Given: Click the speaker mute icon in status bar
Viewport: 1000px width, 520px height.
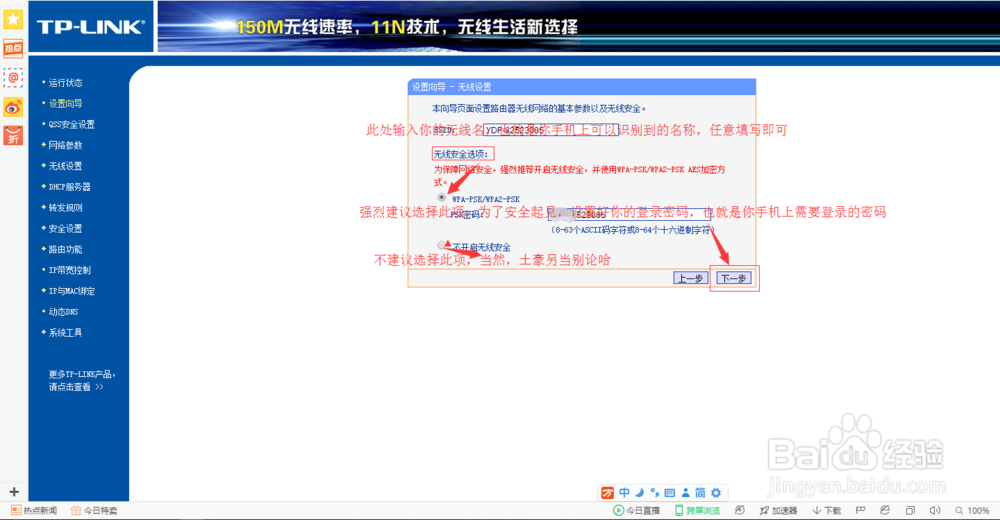Looking at the screenshot, I should coord(935,510).
